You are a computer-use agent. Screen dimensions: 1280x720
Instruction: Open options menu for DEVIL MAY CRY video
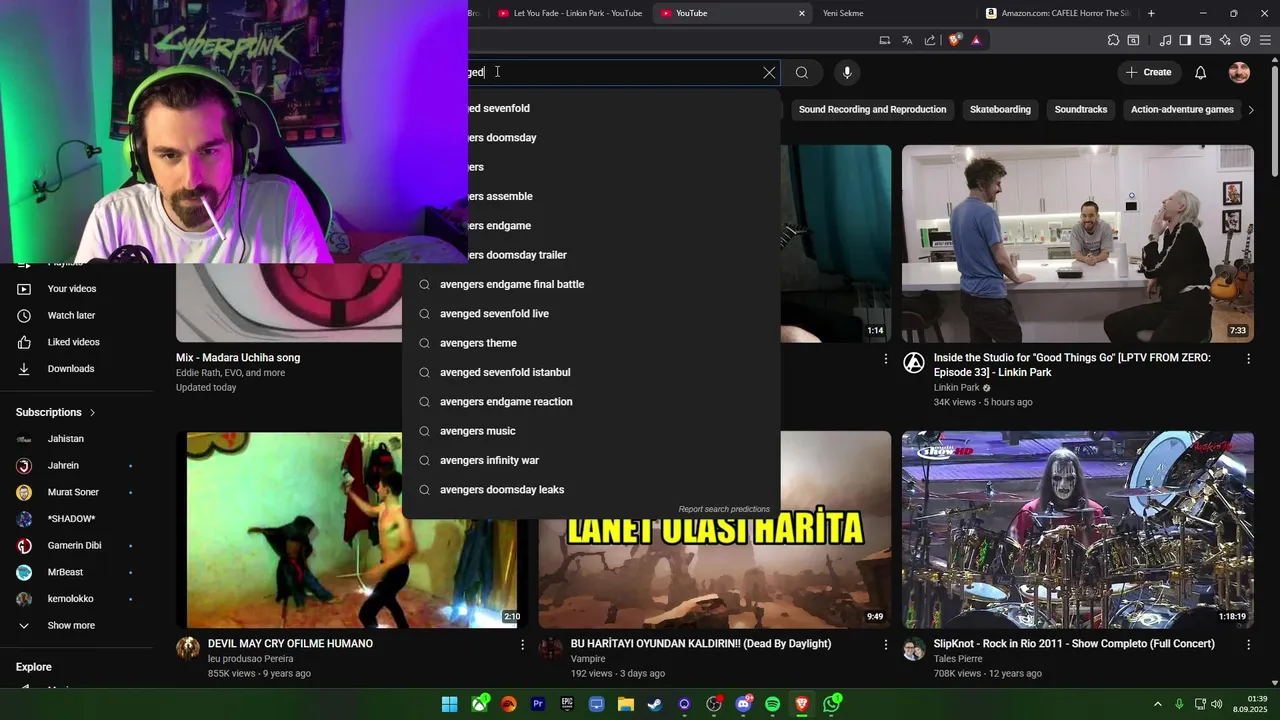click(x=522, y=645)
